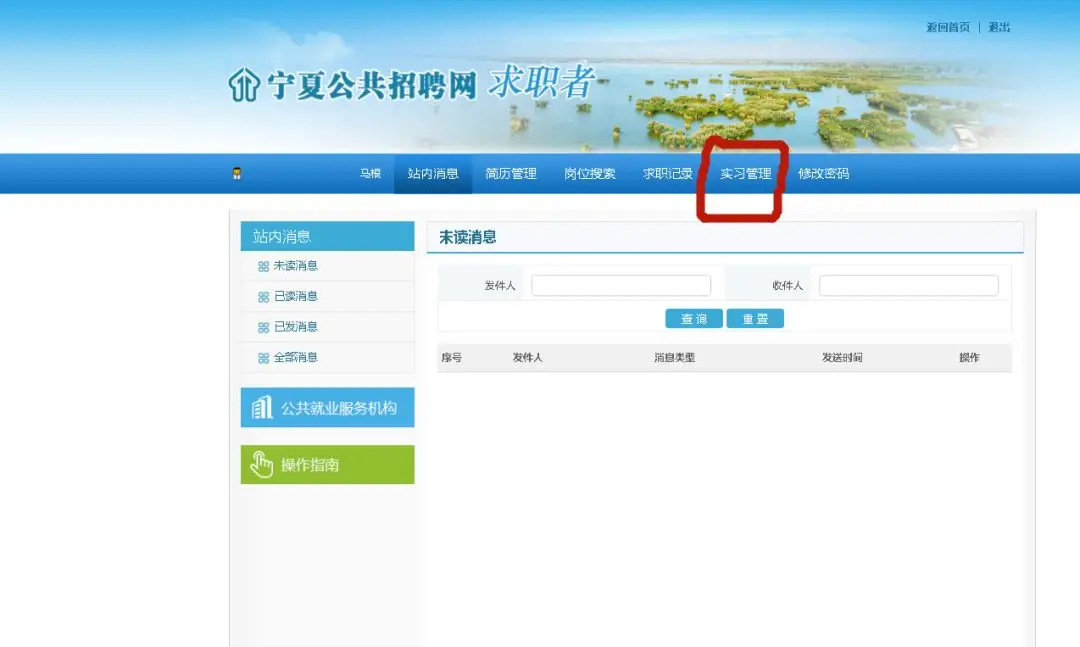Screen dimensions: 1080x647
Task: Click the grid icon beside 已读消息
Action: (x=263, y=297)
